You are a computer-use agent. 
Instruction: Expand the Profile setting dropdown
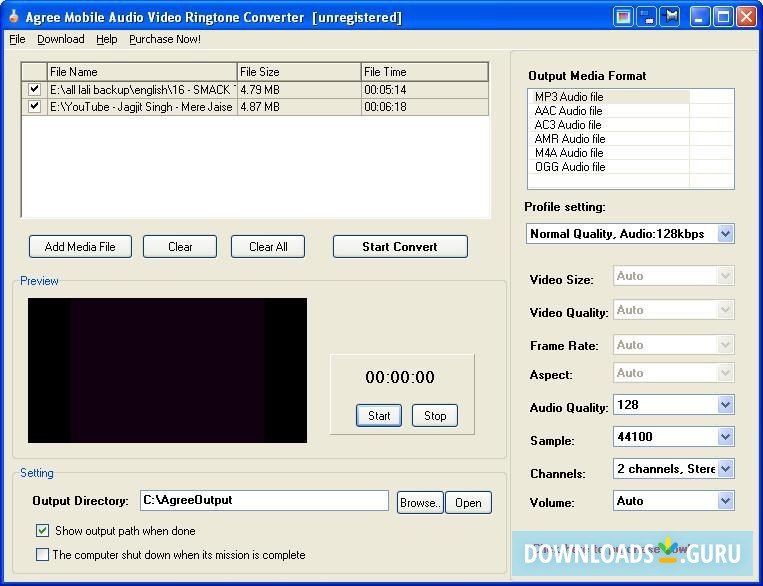click(725, 234)
